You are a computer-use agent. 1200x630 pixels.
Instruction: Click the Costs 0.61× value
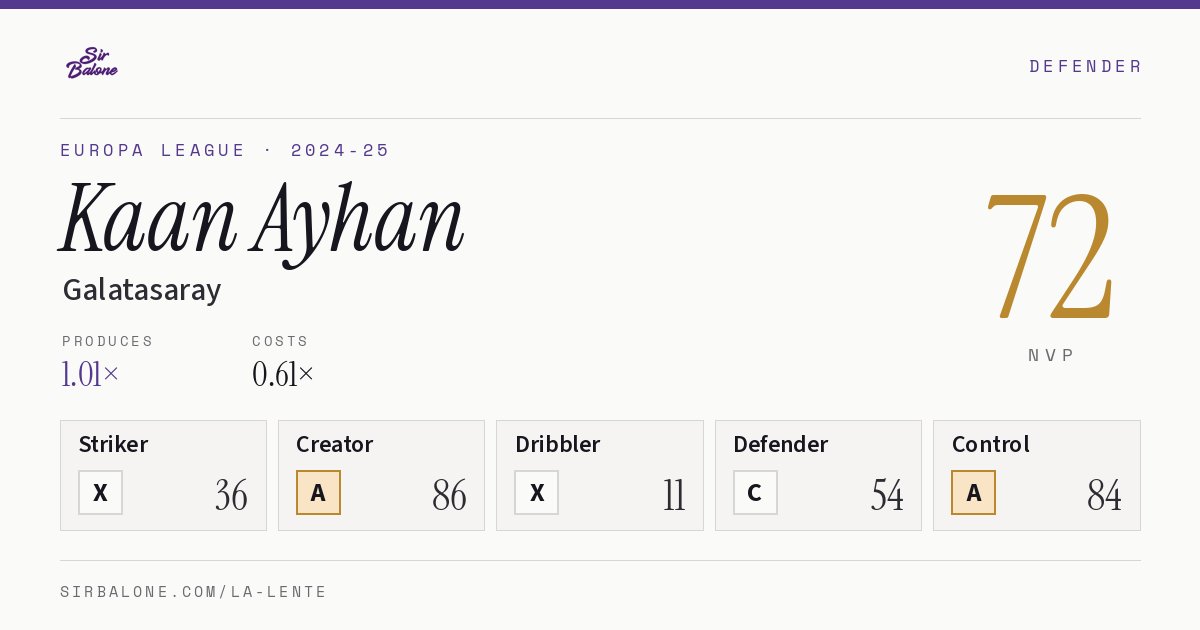(x=283, y=375)
